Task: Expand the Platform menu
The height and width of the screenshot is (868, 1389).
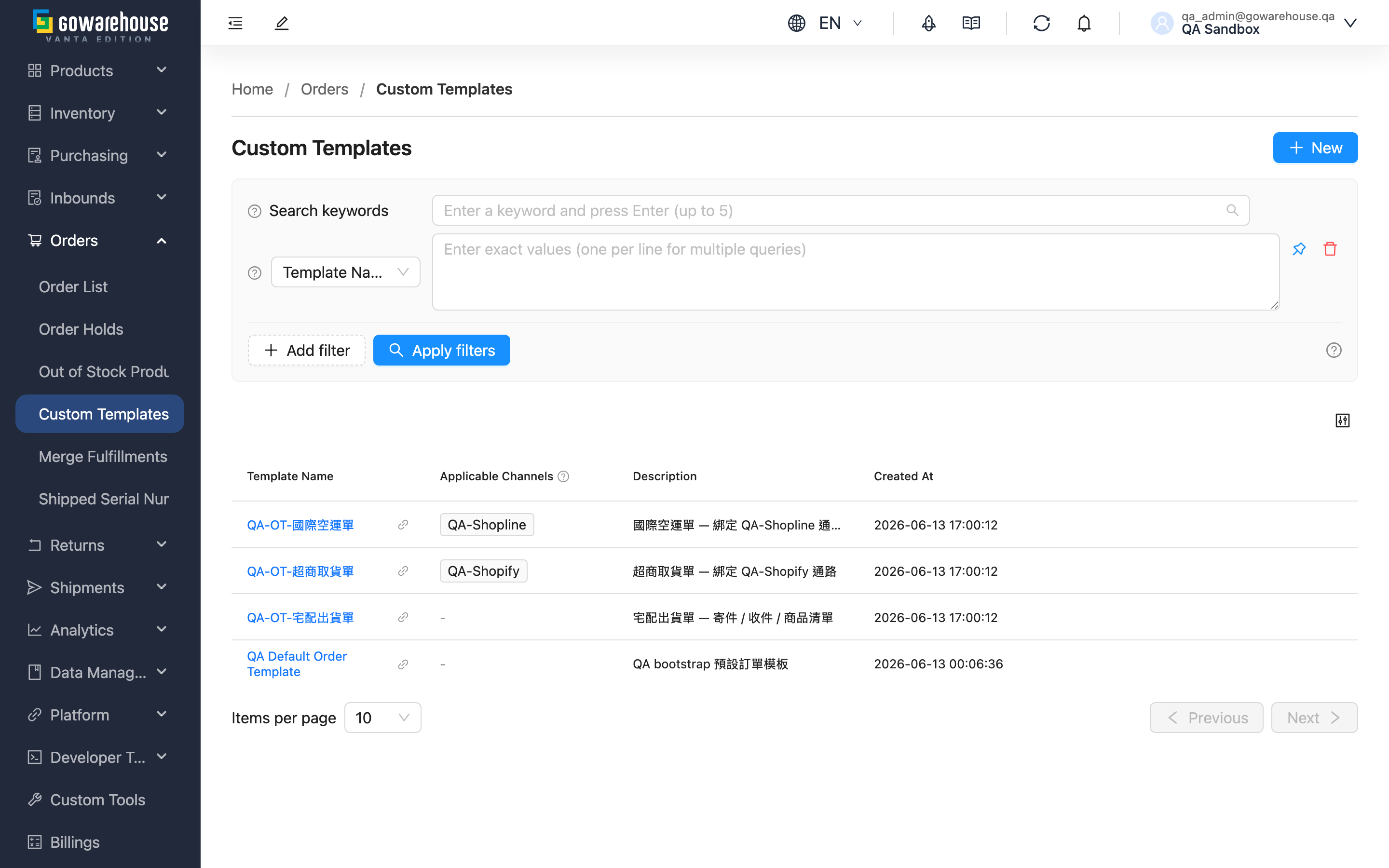Action: pos(100,715)
